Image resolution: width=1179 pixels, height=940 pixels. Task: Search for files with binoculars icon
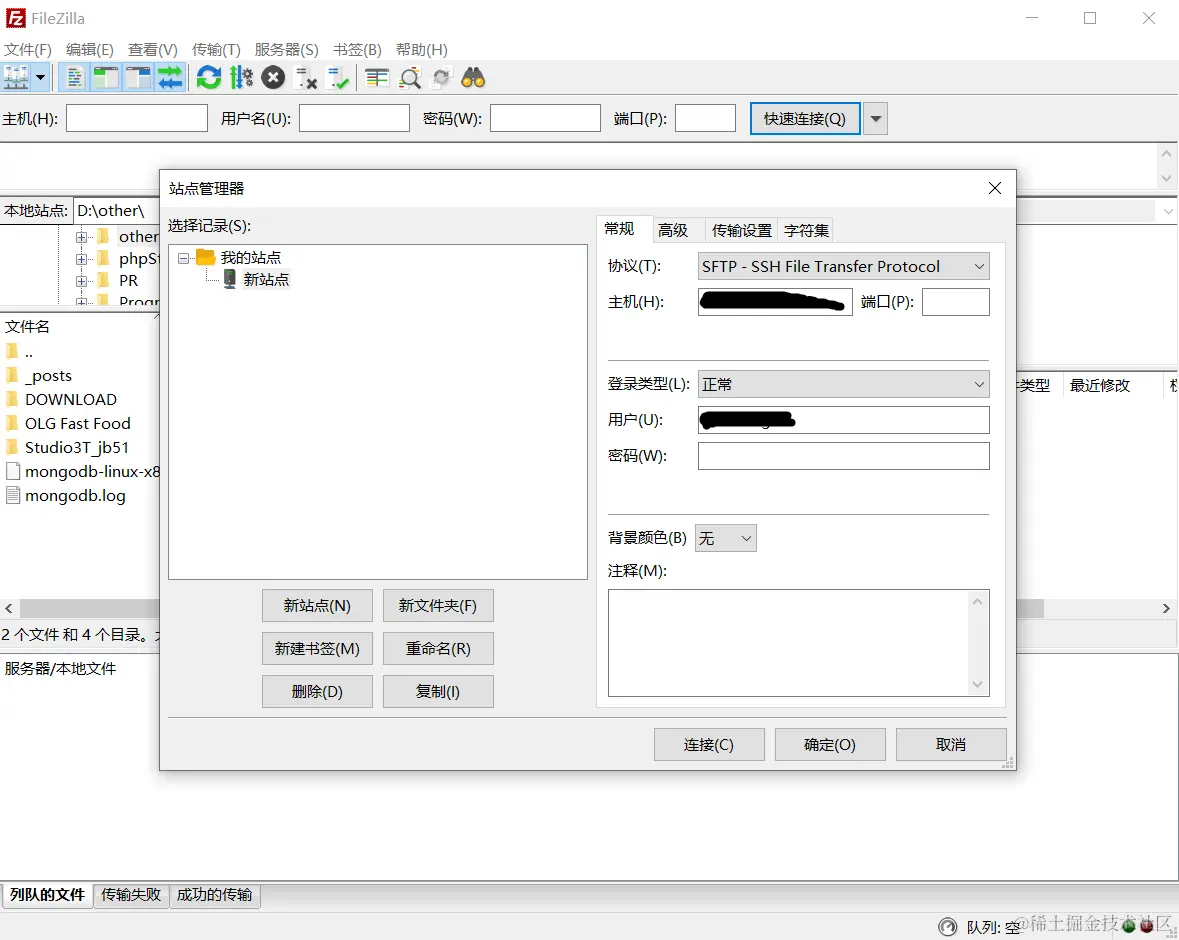[x=473, y=77]
